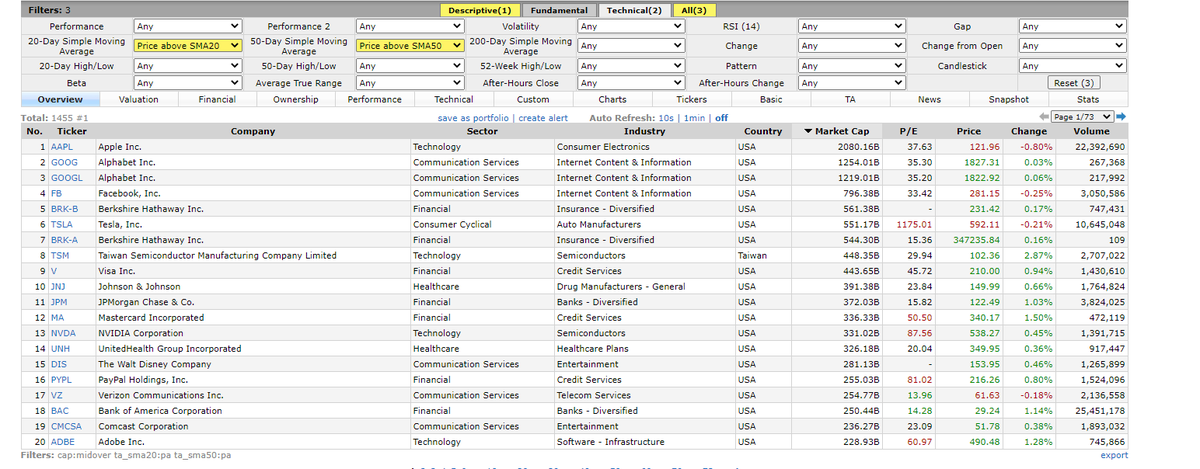The height and width of the screenshot is (469, 1200).
Task: Switch to the Charts view tab
Action: 612,100
